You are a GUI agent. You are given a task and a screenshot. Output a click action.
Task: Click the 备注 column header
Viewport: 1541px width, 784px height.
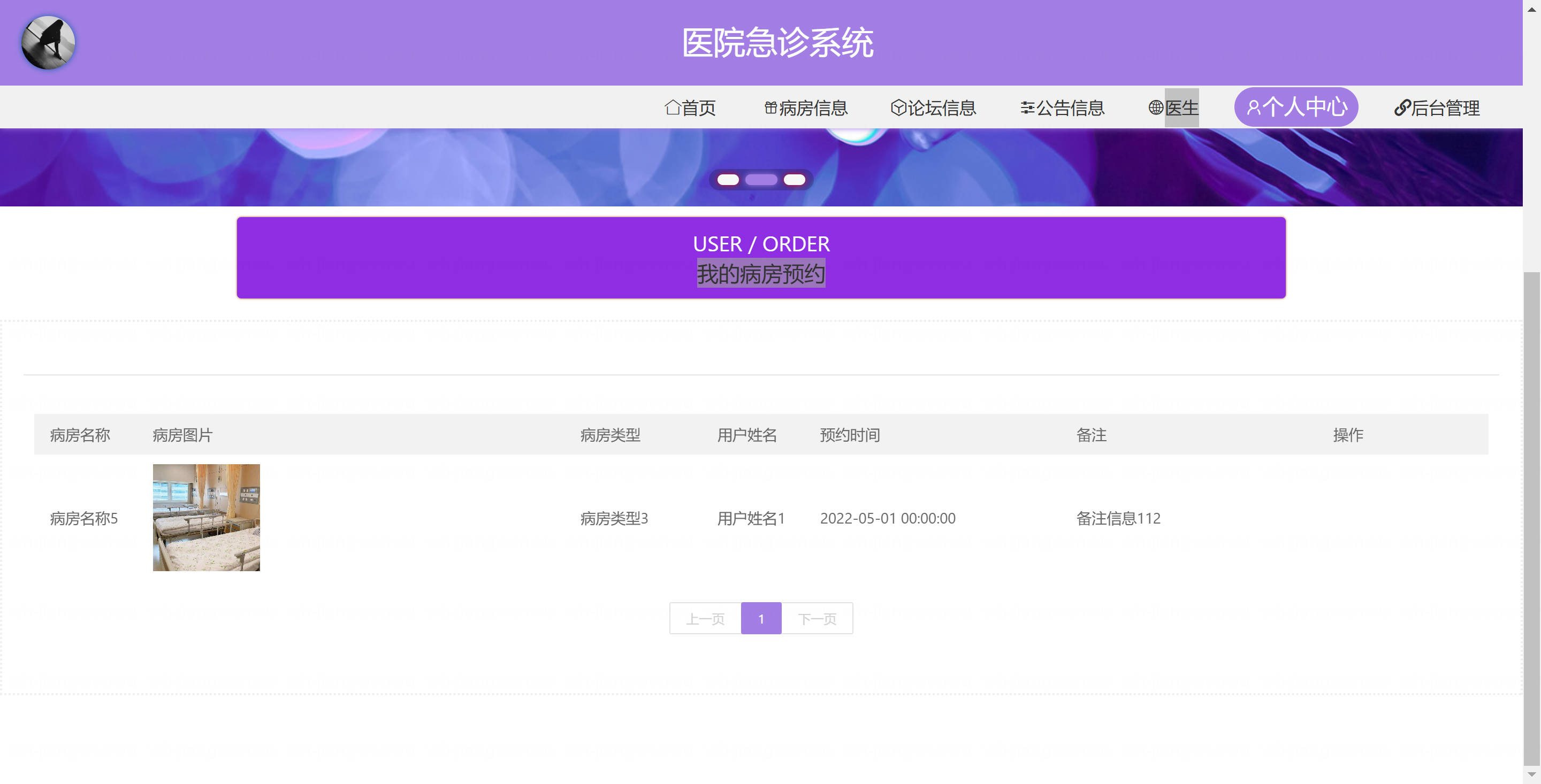point(1091,435)
